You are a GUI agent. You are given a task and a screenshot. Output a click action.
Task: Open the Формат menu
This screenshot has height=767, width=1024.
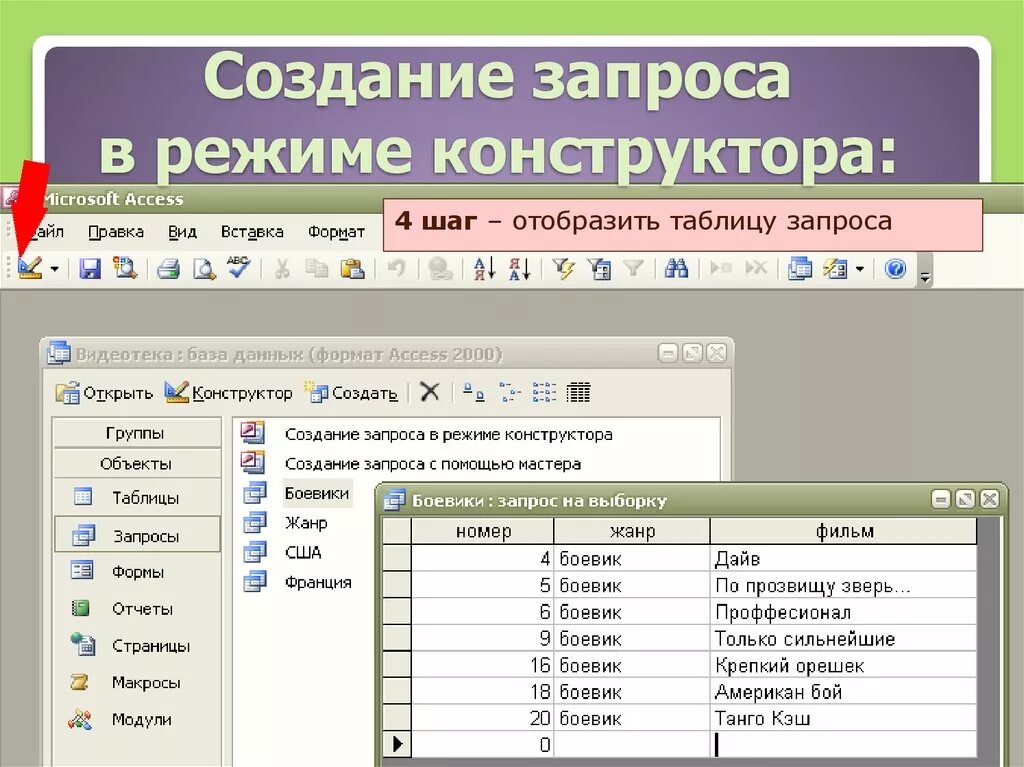point(336,232)
